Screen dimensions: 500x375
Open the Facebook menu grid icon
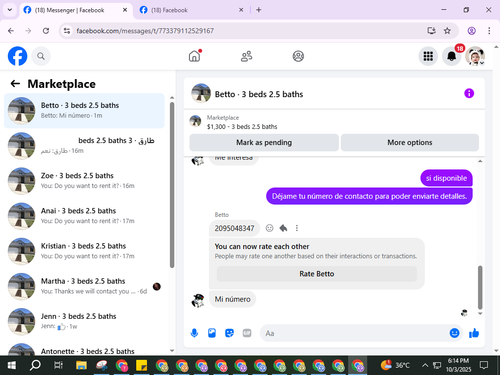tap(428, 56)
